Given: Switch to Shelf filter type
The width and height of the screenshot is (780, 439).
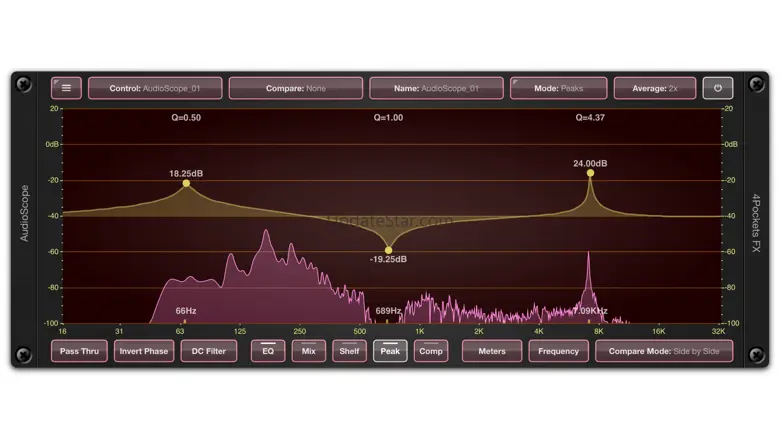Looking at the screenshot, I should [349, 351].
